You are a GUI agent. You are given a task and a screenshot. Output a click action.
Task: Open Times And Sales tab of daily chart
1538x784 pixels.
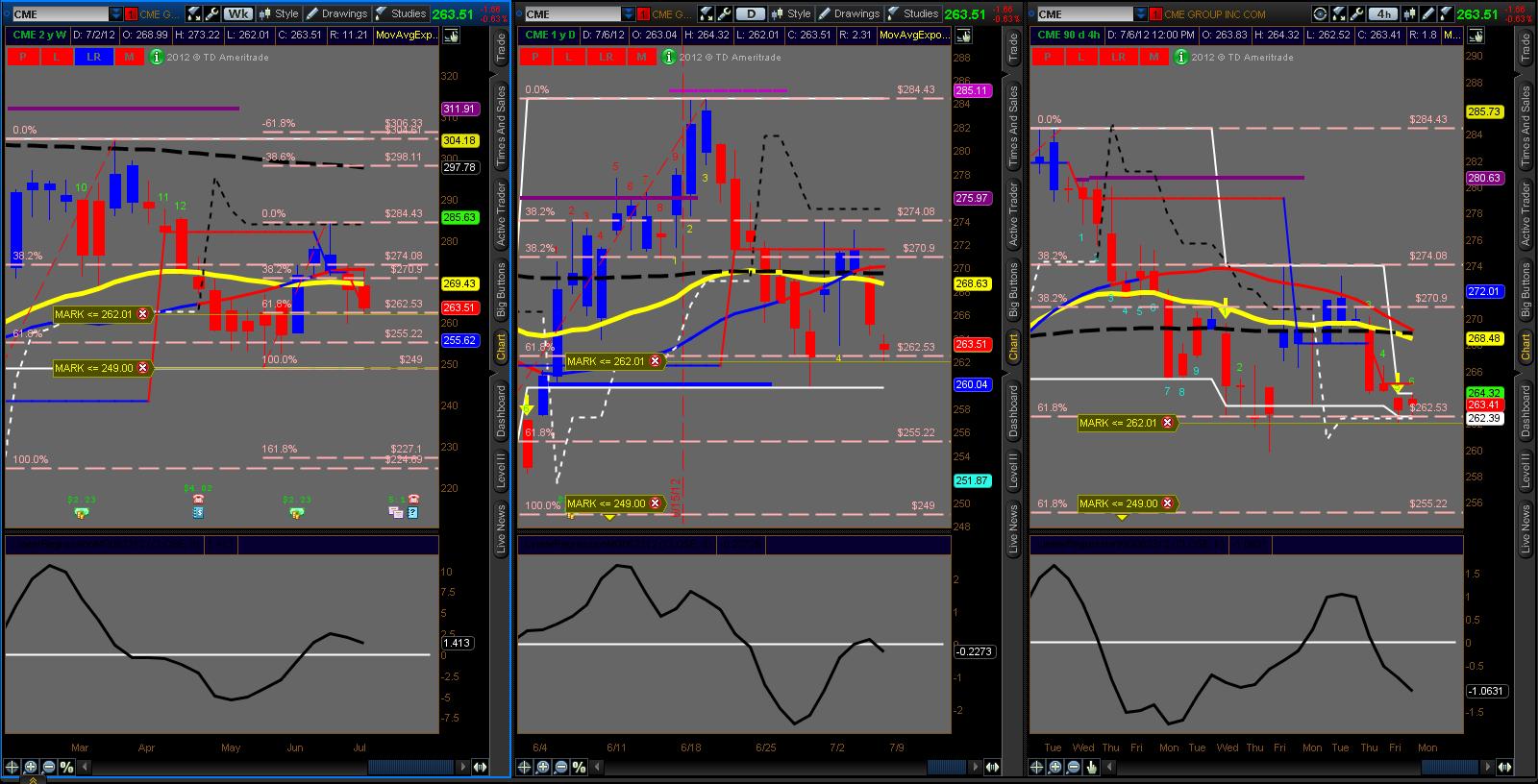pyautogui.click(x=1013, y=126)
